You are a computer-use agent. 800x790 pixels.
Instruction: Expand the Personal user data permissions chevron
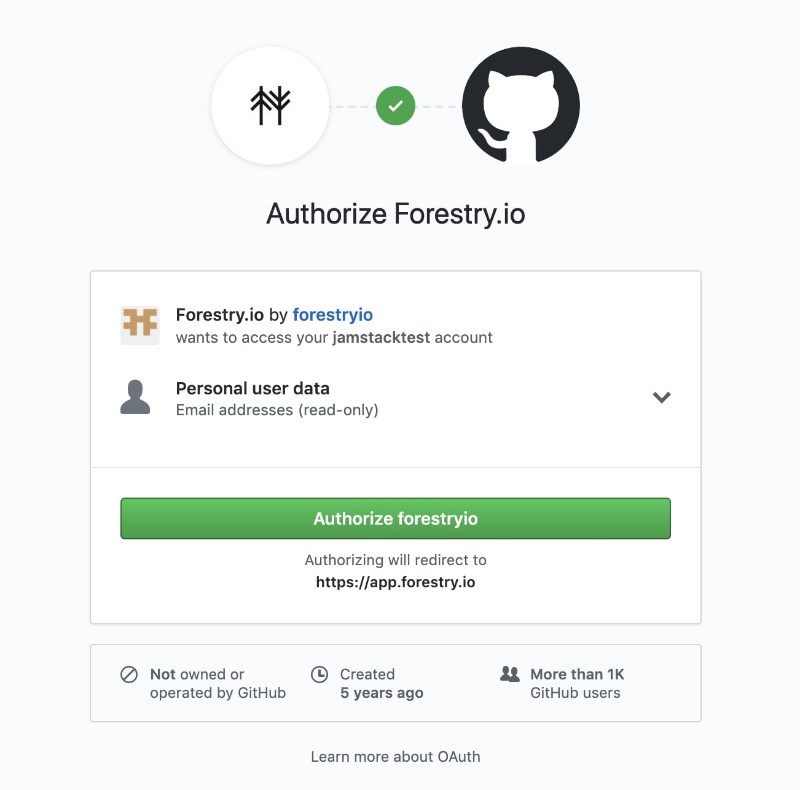[661, 397]
